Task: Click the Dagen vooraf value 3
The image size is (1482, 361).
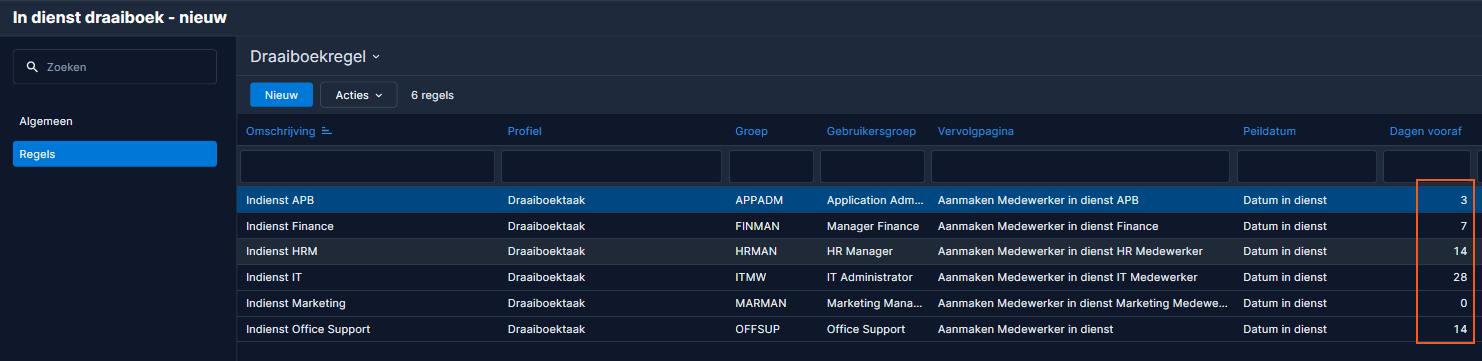Action: point(1464,200)
